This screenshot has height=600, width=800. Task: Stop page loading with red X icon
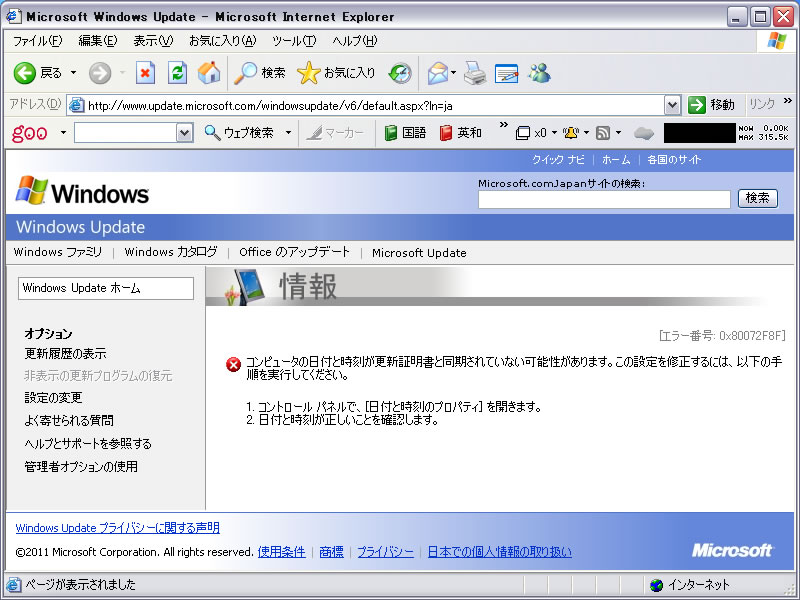click(x=145, y=73)
